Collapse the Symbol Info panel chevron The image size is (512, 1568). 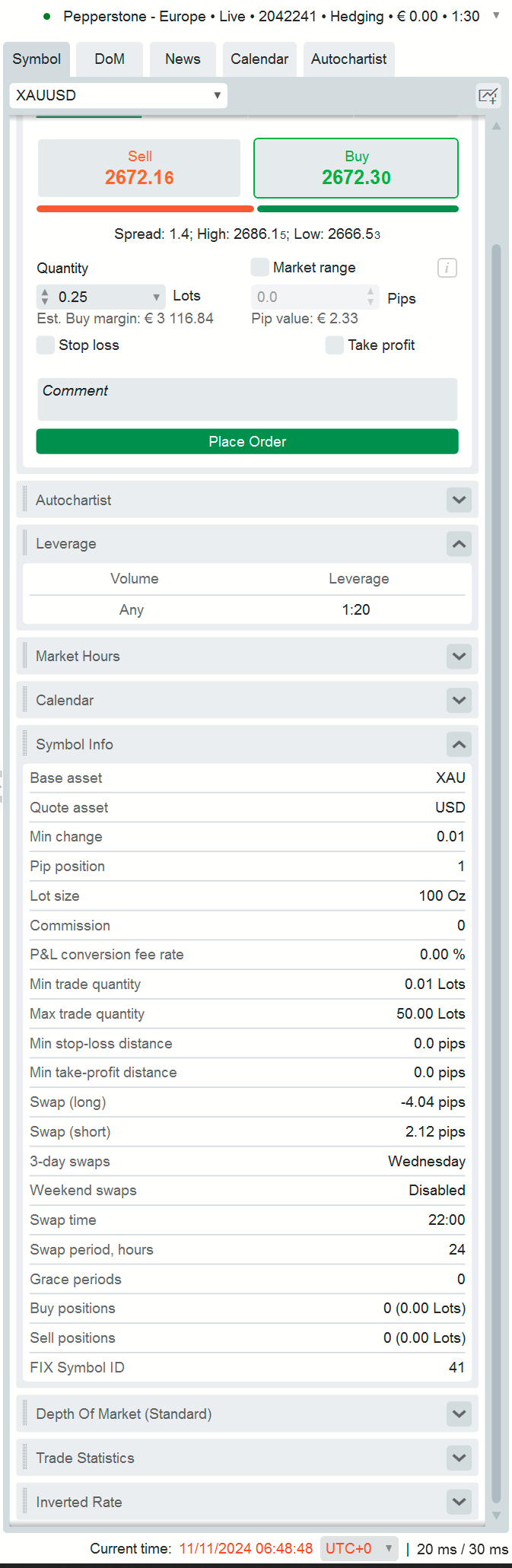459,744
